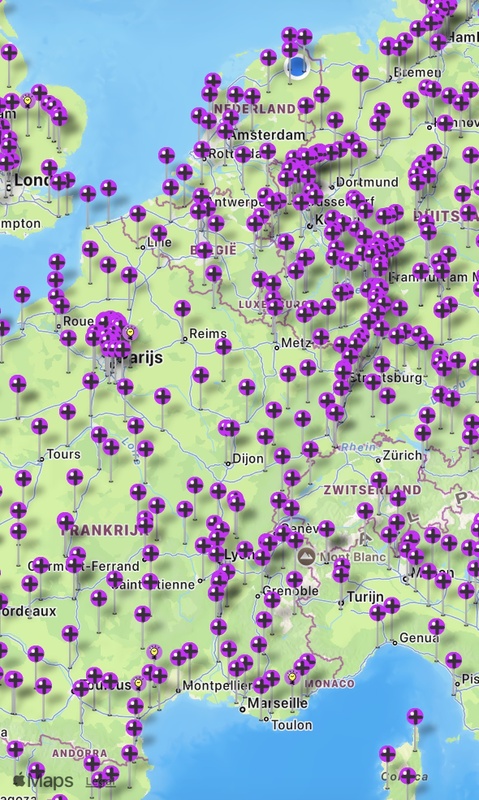This screenshot has height=800, width=479.
Task: Tap the Toulon city label
Action: pos(291,724)
